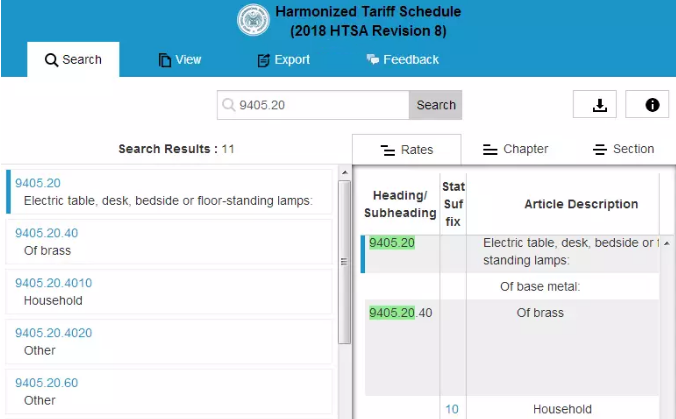Click the download icon button
This screenshot has height=419, width=676.
tap(599, 105)
